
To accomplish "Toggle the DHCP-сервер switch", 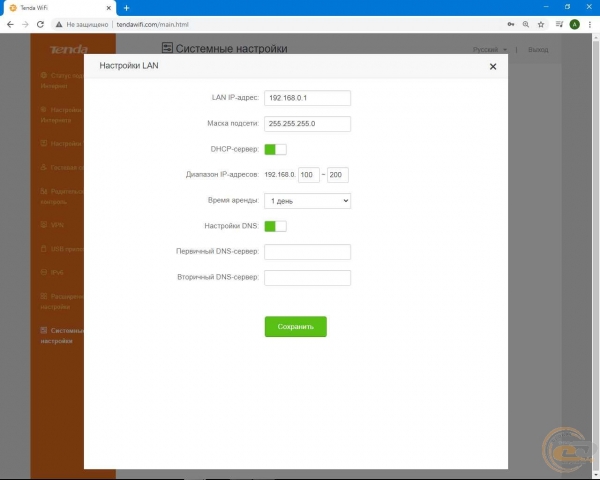I will coord(276,149).
